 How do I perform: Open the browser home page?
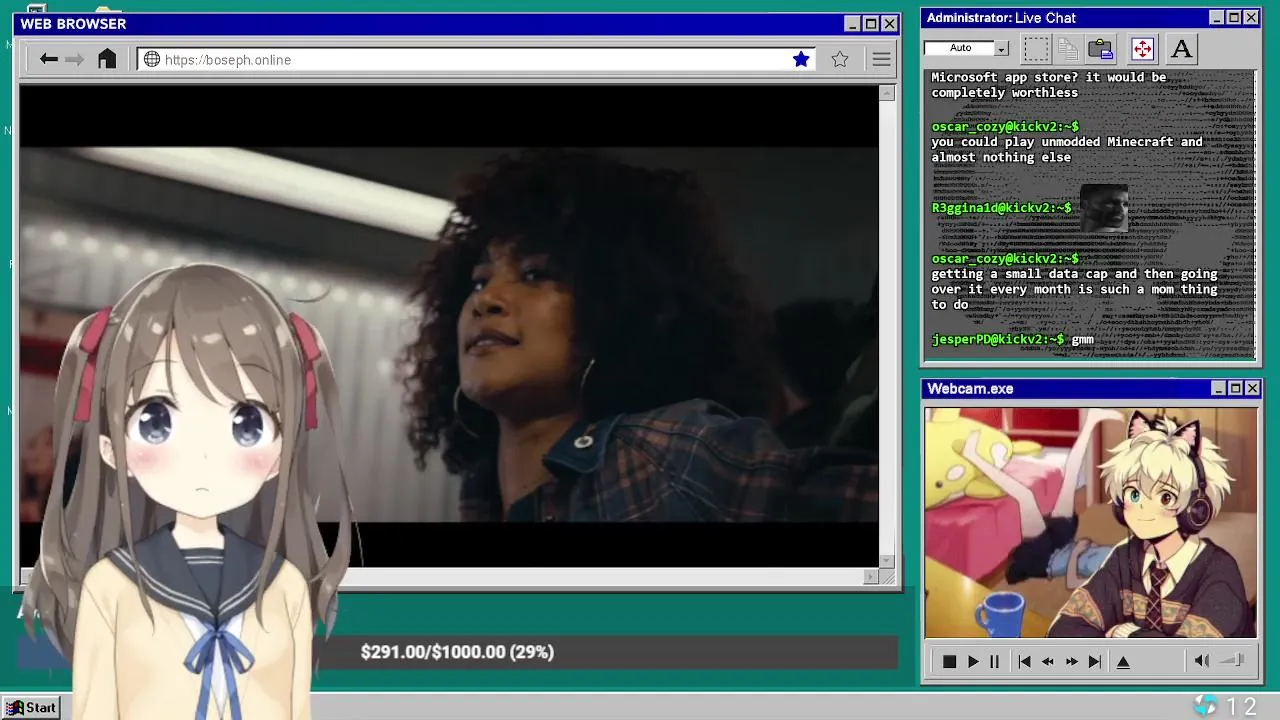[107, 59]
